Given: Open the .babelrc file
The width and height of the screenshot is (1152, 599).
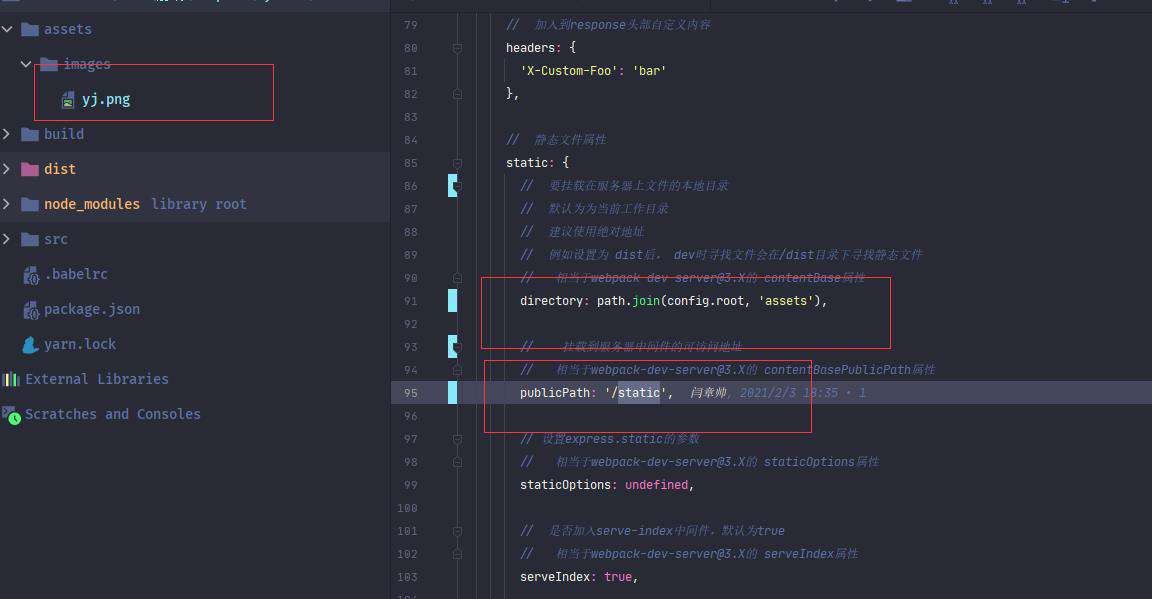Looking at the screenshot, I should click(x=76, y=274).
